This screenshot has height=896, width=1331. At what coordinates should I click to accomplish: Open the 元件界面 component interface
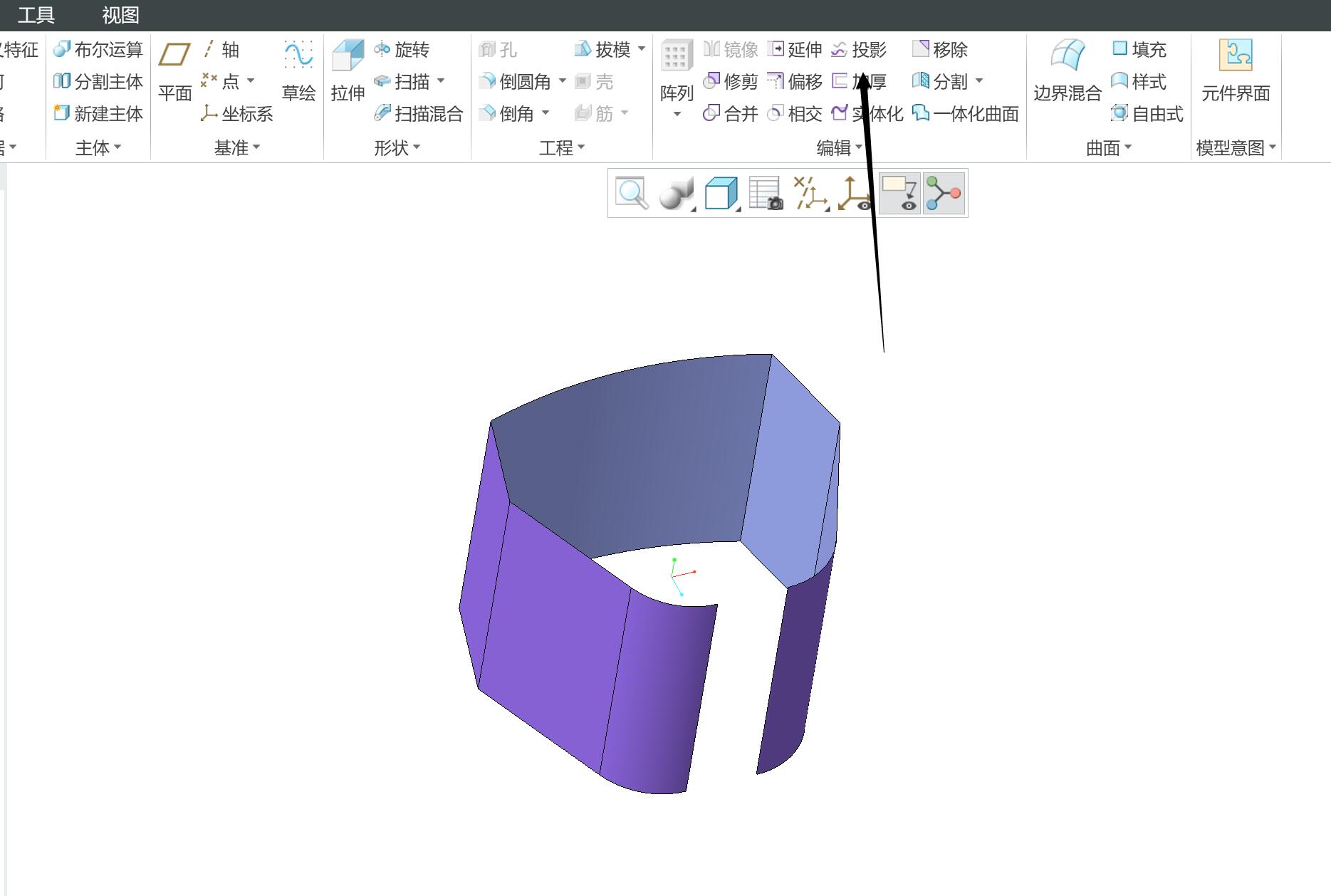1236,71
